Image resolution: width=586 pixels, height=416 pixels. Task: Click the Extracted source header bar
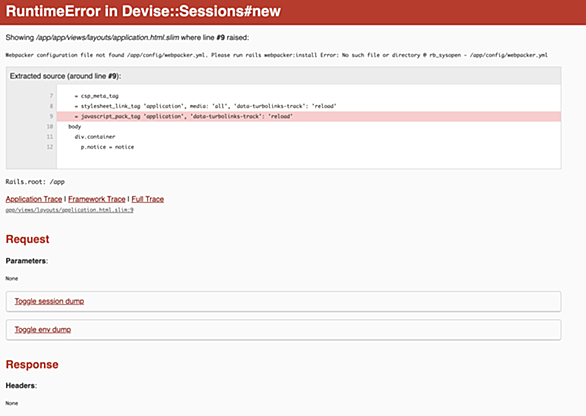pos(283,76)
